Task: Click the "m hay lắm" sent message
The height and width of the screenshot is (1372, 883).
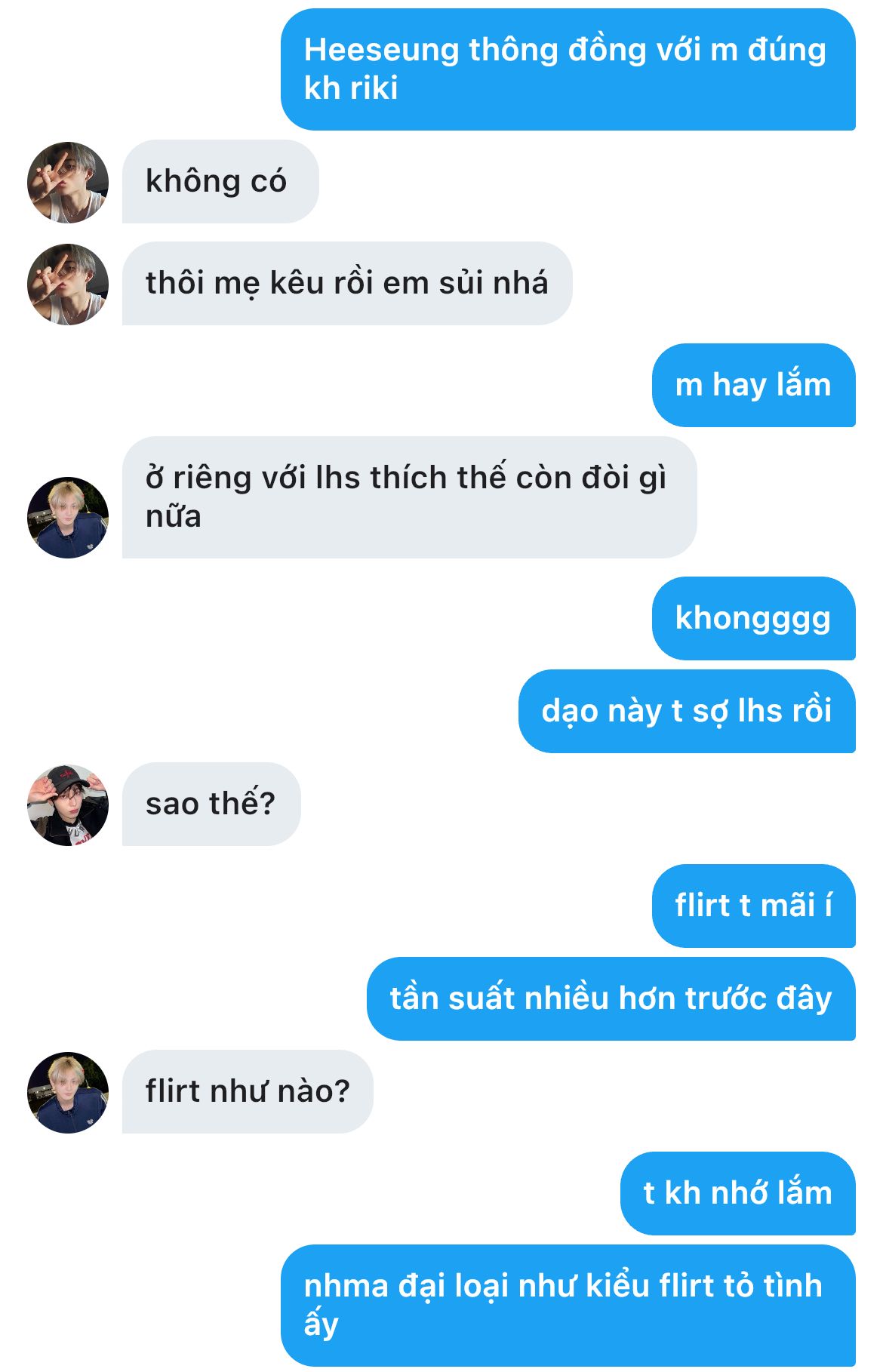Action: coord(752,386)
